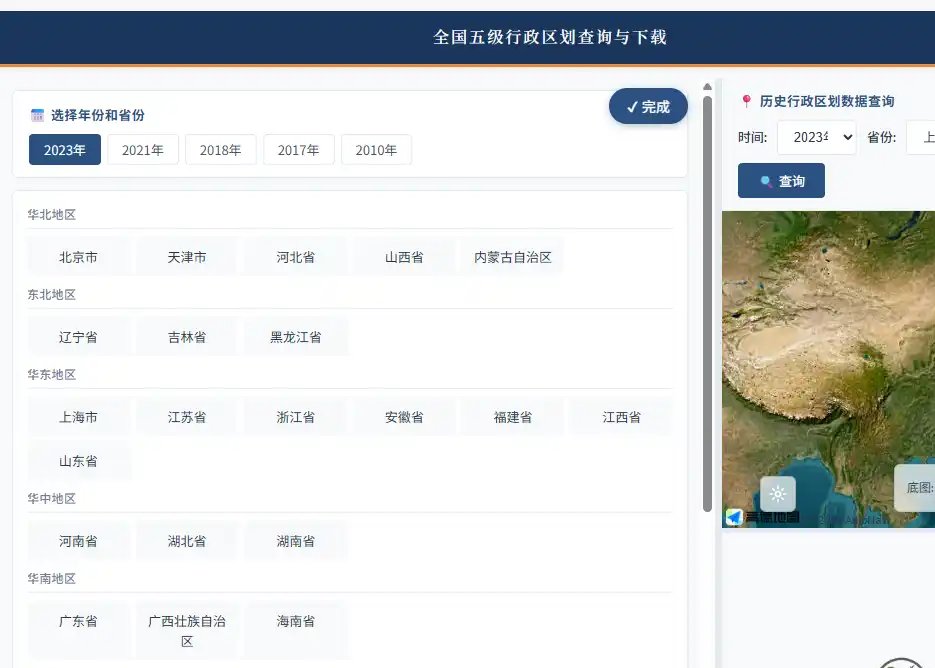Select 黑龙江省 province
The width and height of the screenshot is (935, 668).
click(x=296, y=337)
